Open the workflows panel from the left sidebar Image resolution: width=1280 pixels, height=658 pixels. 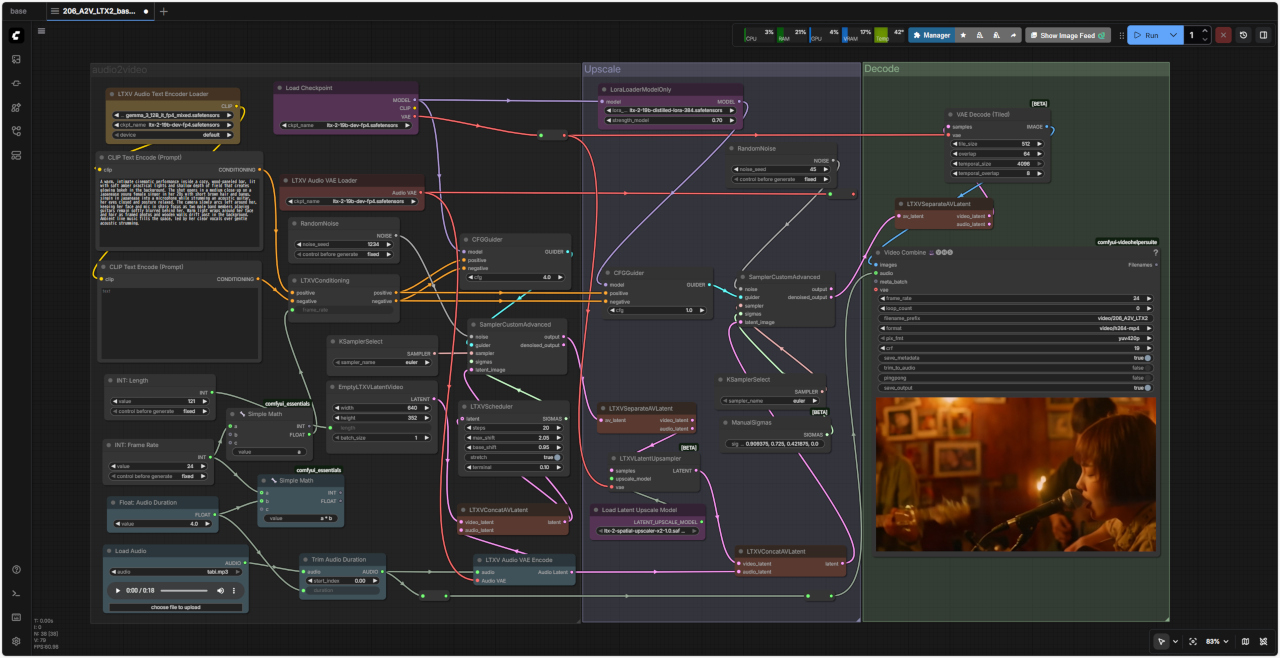click(16, 131)
